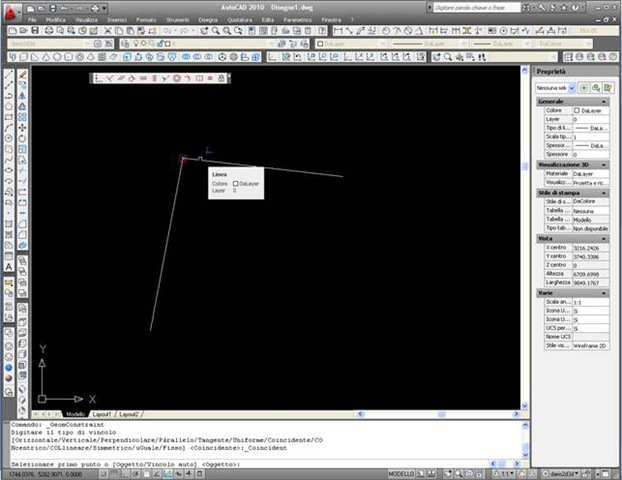Click the parallel constraint icon on floating toolbar

(x=121, y=78)
